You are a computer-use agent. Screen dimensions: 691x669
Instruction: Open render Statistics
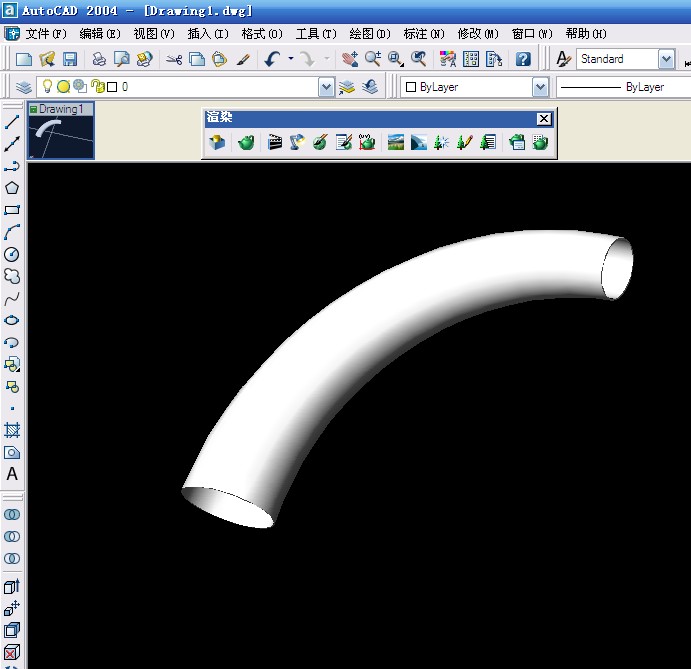[540, 142]
